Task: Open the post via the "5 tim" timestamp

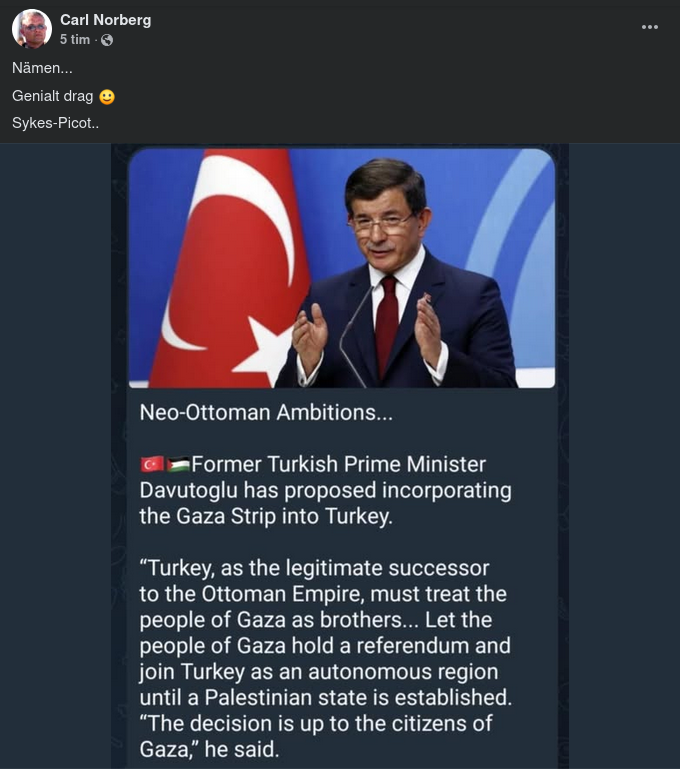Action: [75, 40]
